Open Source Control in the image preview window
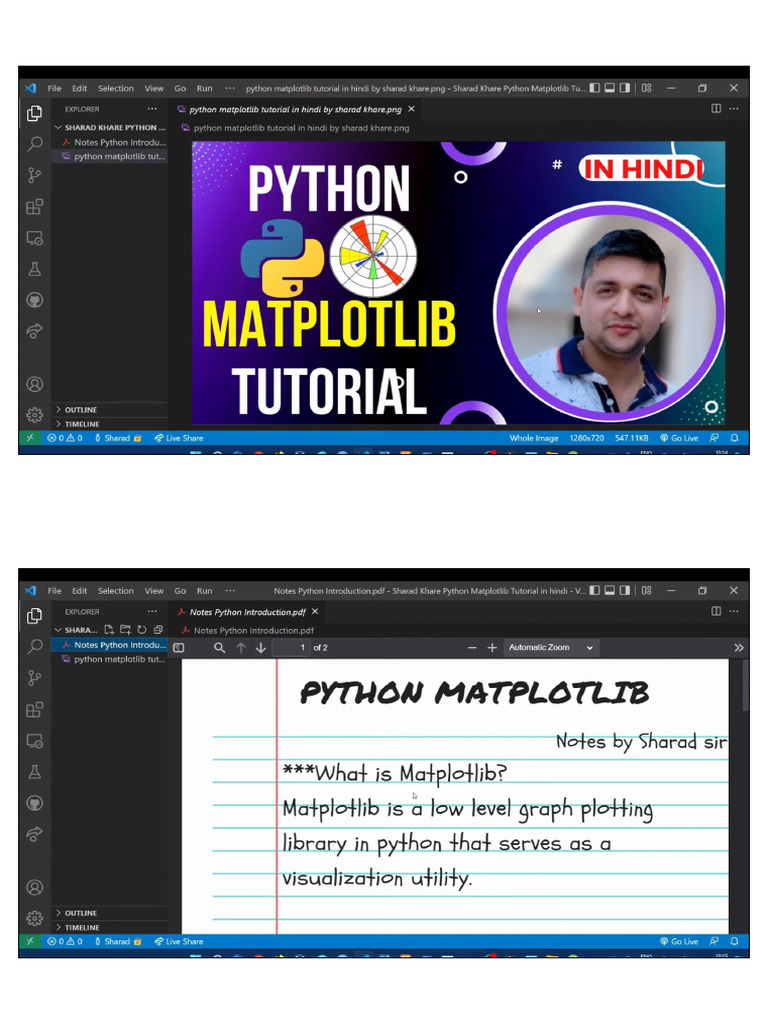Image resolution: width=768 pixels, height=1024 pixels. [35, 175]
